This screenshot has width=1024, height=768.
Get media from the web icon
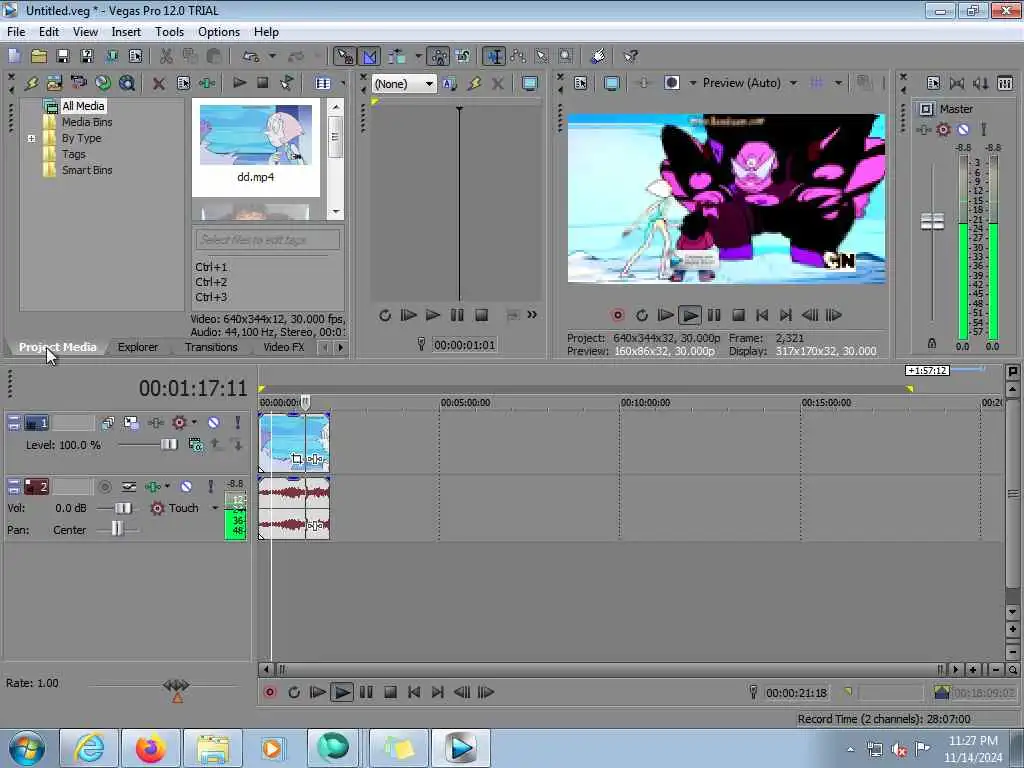click(127, 83)
